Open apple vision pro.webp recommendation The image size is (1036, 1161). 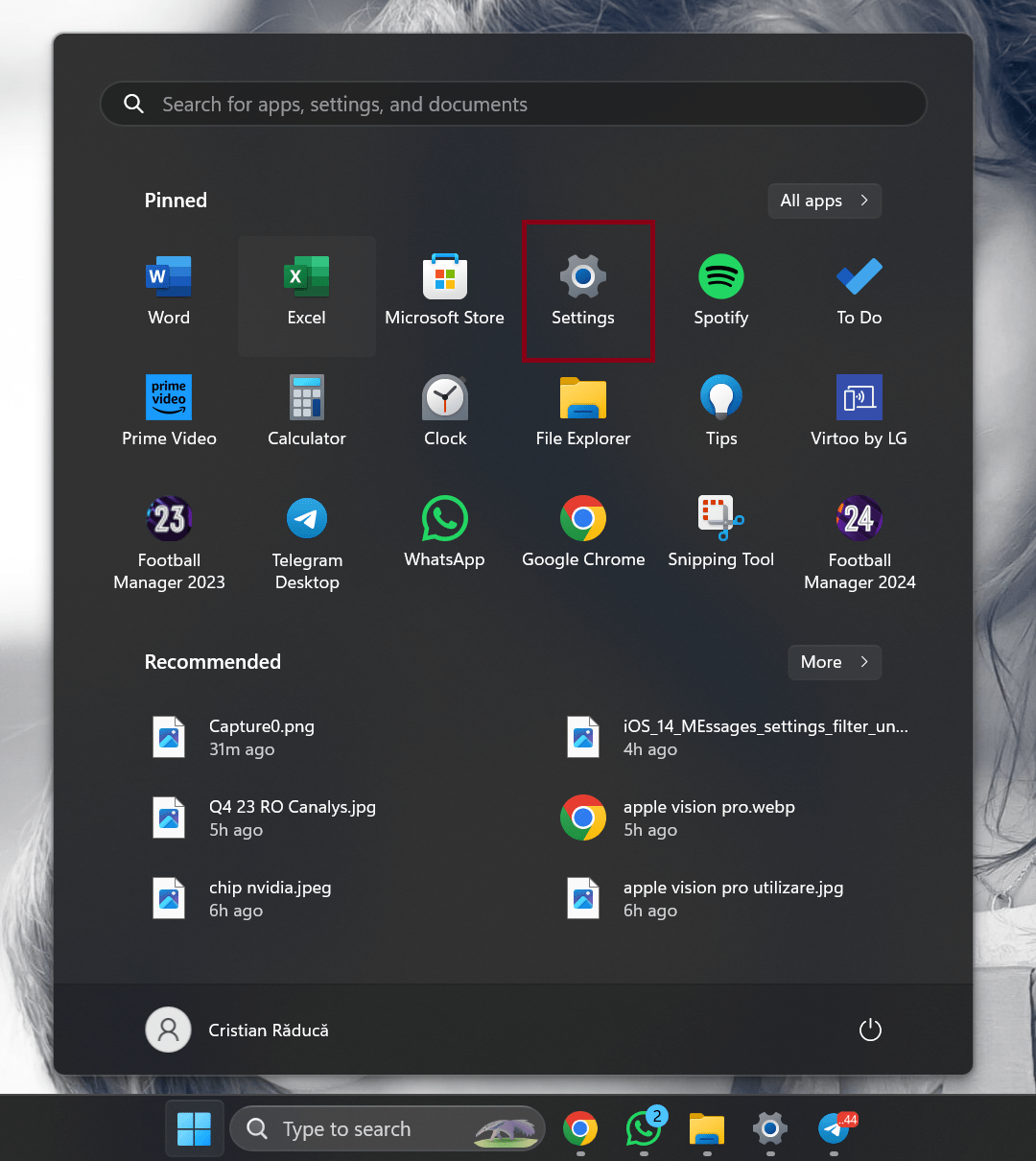(x=708, y=818)
